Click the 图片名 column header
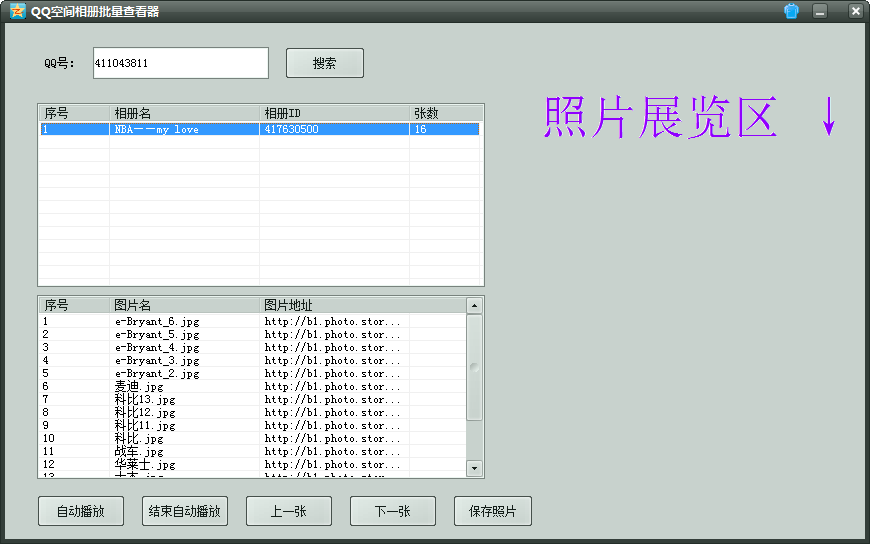The width and height of the screenshot is (870, 544). point(184,305)
